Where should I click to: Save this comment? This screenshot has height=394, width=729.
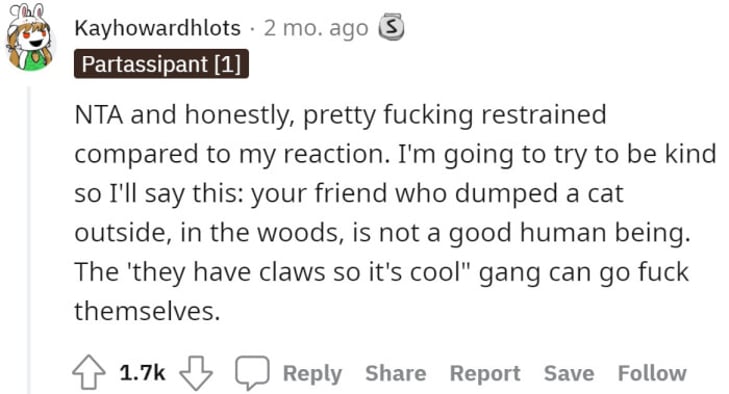click(x=569, y=373)
